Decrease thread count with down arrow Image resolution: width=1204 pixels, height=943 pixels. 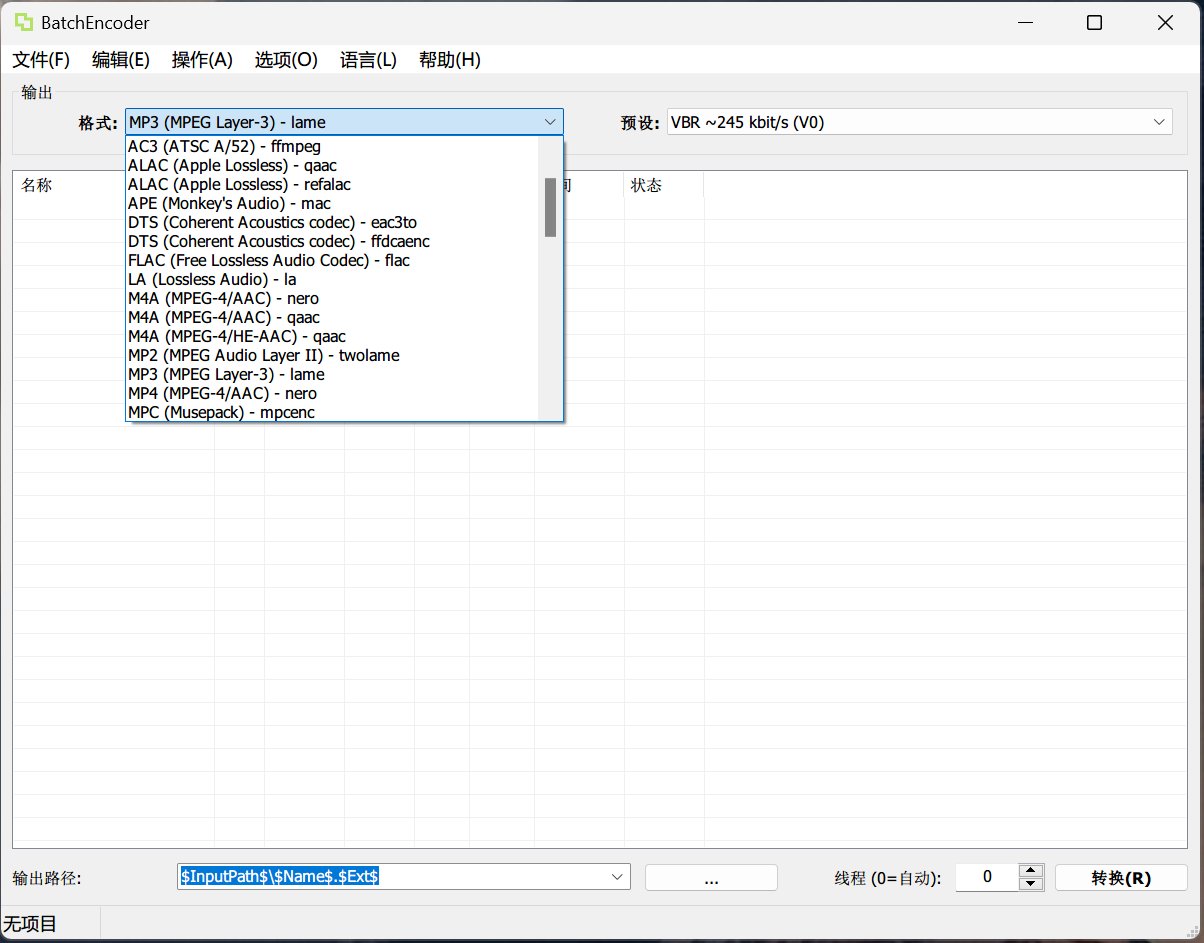pos(1031,884)
